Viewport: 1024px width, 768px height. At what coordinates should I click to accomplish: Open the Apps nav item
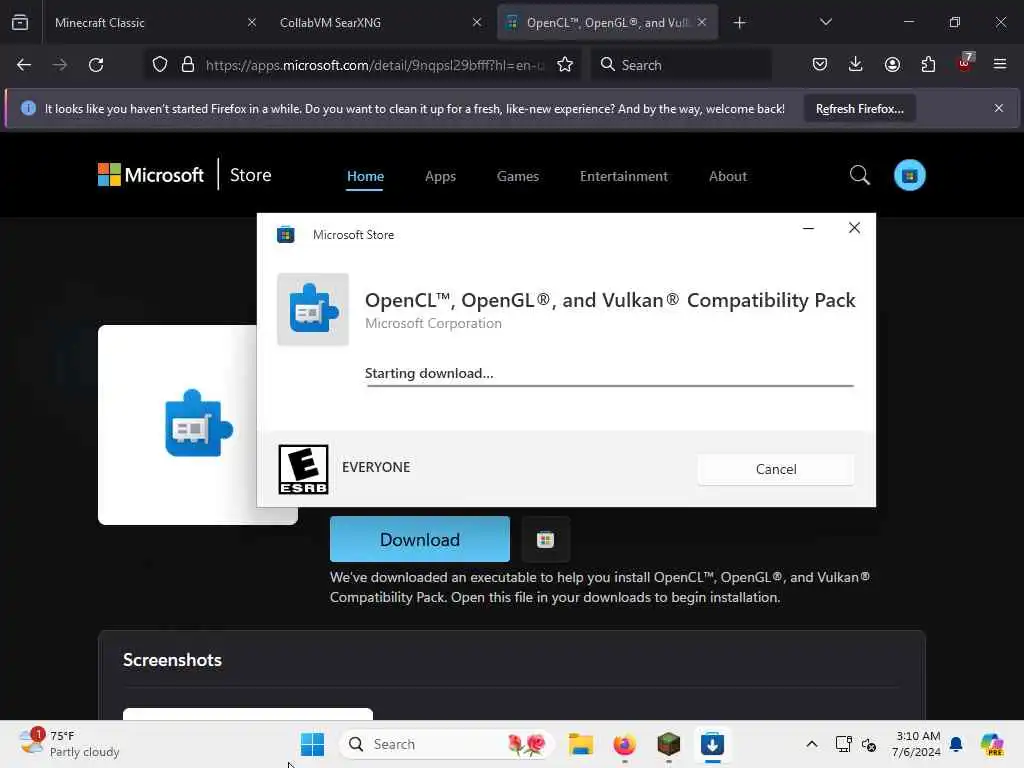coord(440,176)
